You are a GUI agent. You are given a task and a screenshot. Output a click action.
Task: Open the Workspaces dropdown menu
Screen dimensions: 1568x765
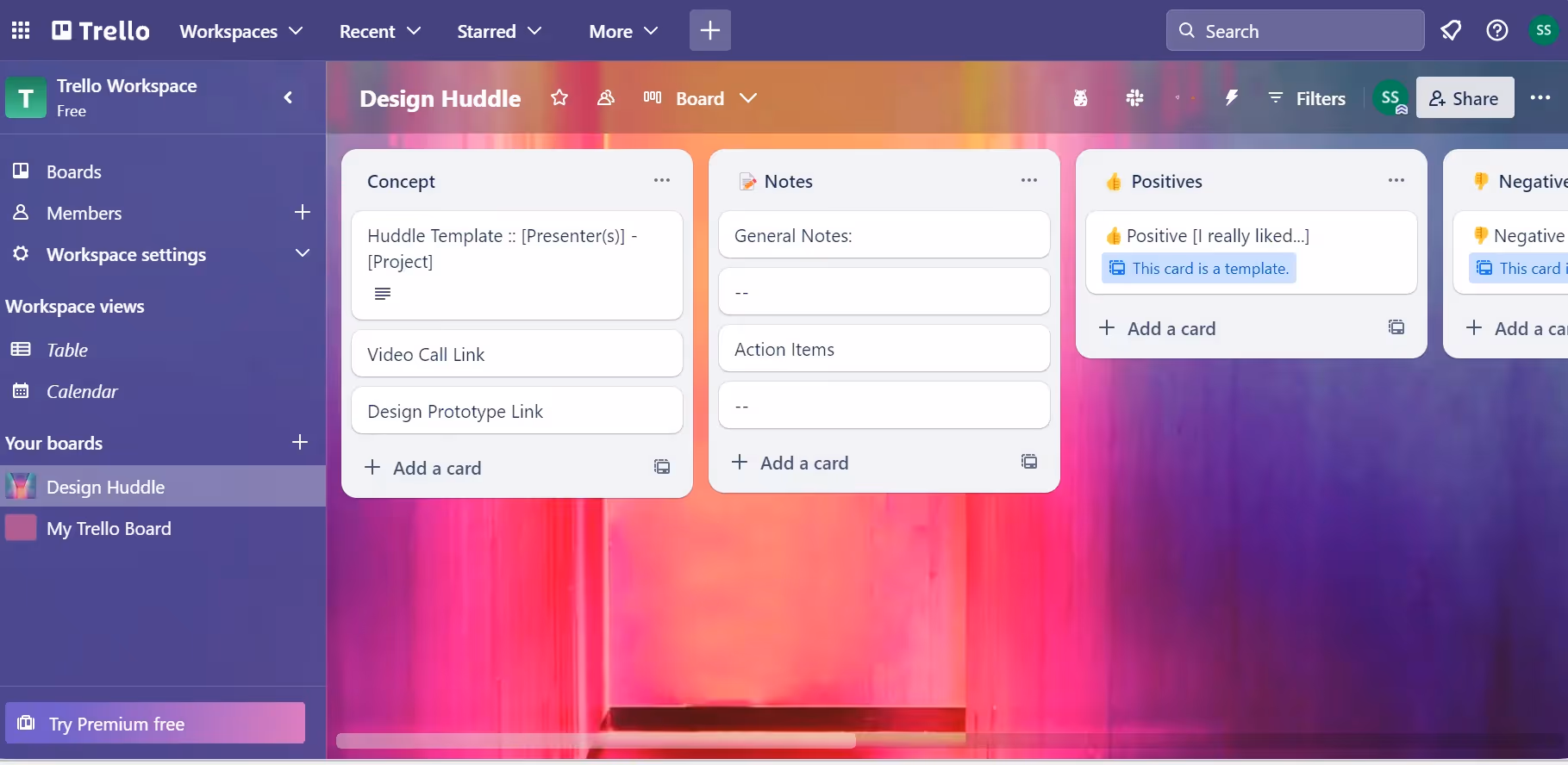click(241, 31)
